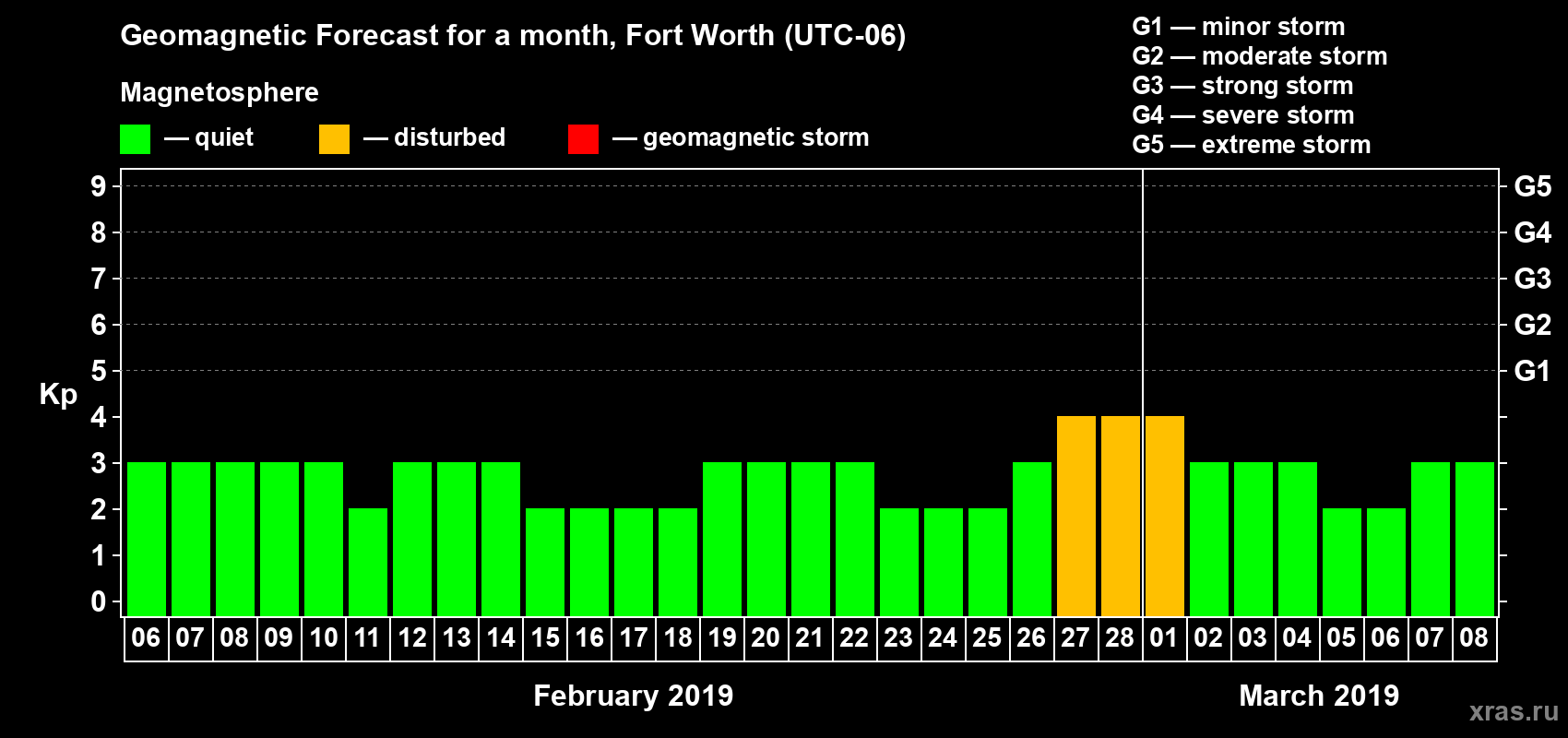Viewport: 1568px width, 738px height.
Task: Click 'G4 — severe storm' in legend
Action: (x=1243, y=115)
